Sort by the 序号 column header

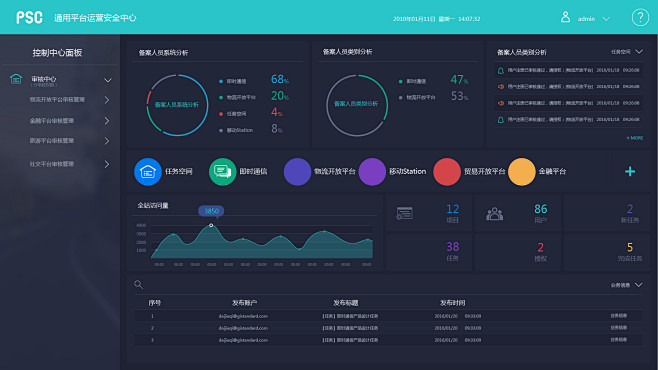(155, 303)
